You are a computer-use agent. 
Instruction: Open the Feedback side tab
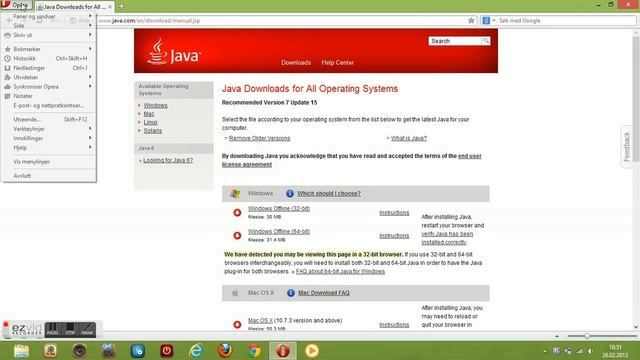point(627,146)
